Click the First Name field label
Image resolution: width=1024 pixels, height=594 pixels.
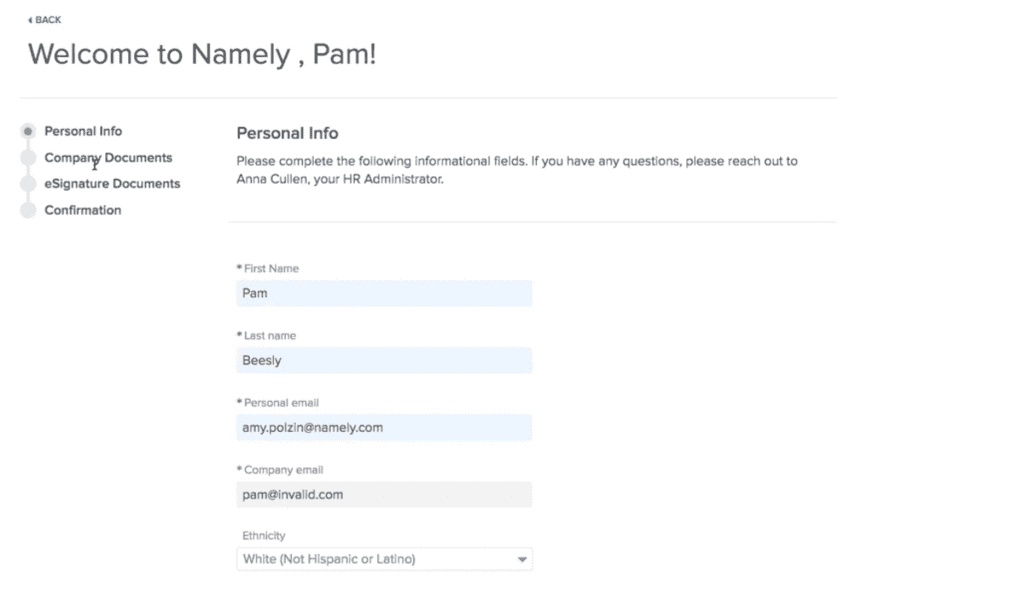pos(271,269)
